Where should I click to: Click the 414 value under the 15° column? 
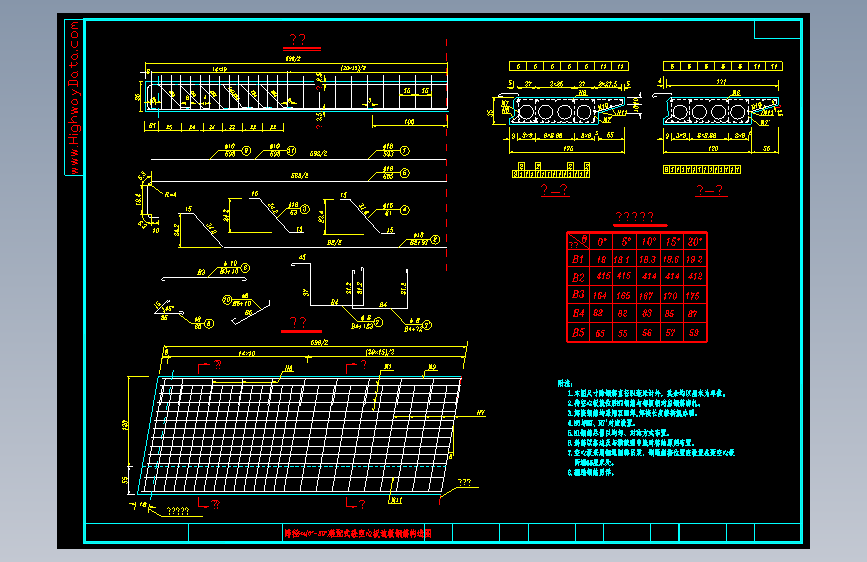[672, 276]
